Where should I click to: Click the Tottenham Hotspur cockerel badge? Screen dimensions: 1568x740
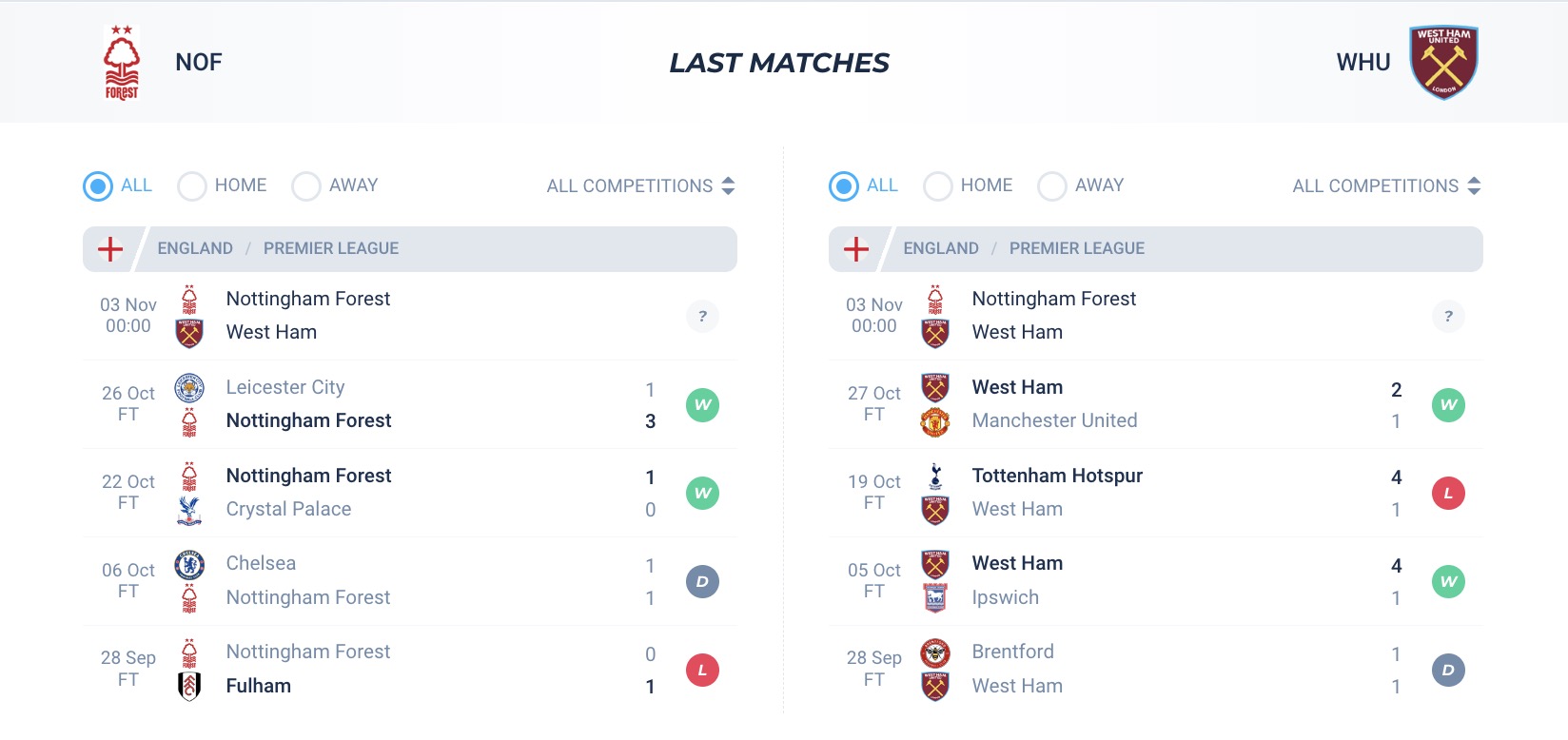coord(935,477)
